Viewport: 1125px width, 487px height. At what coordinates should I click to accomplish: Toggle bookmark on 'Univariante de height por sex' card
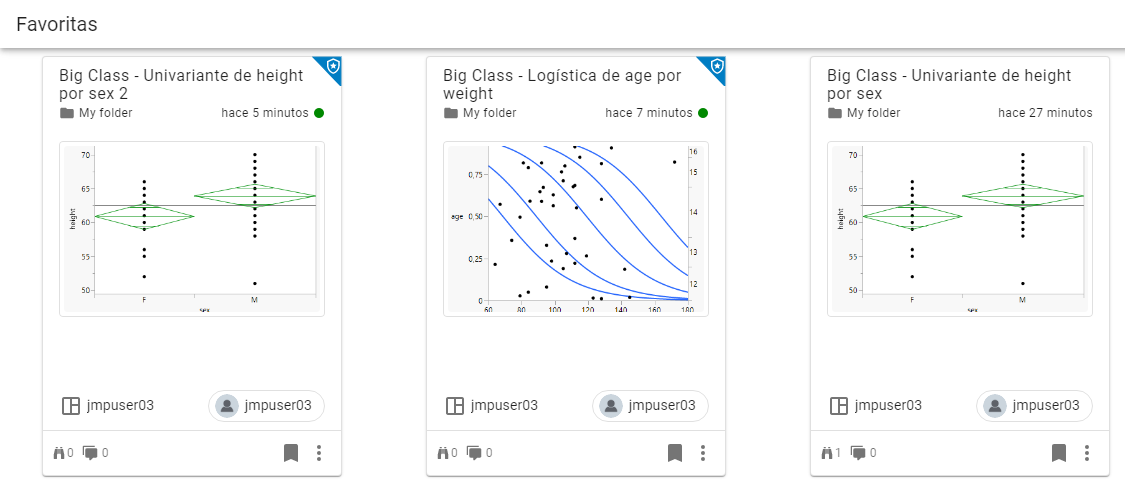(1059, 453)
